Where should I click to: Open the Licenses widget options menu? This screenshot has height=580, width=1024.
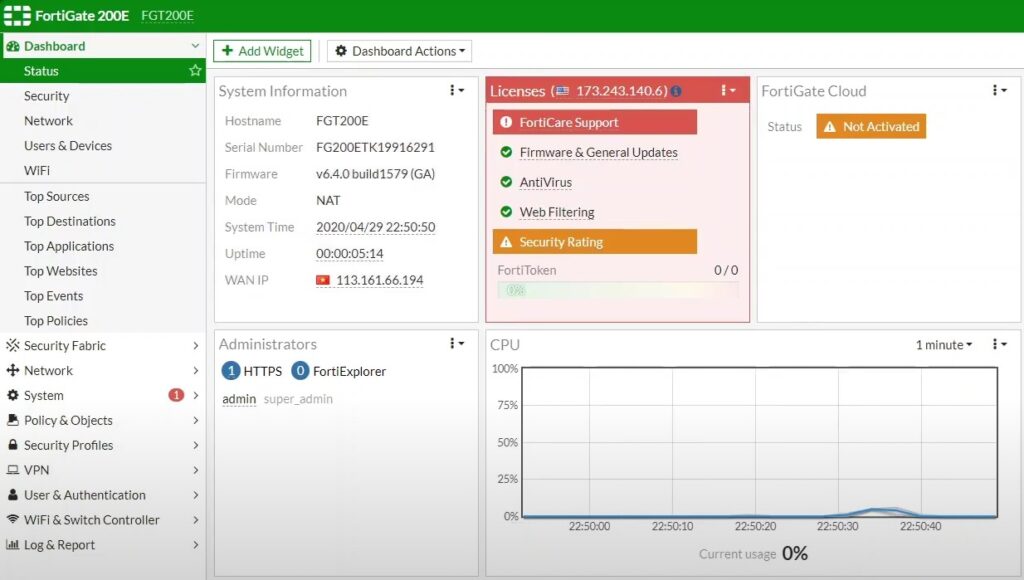pyautogui.click(x=728, y=90)
